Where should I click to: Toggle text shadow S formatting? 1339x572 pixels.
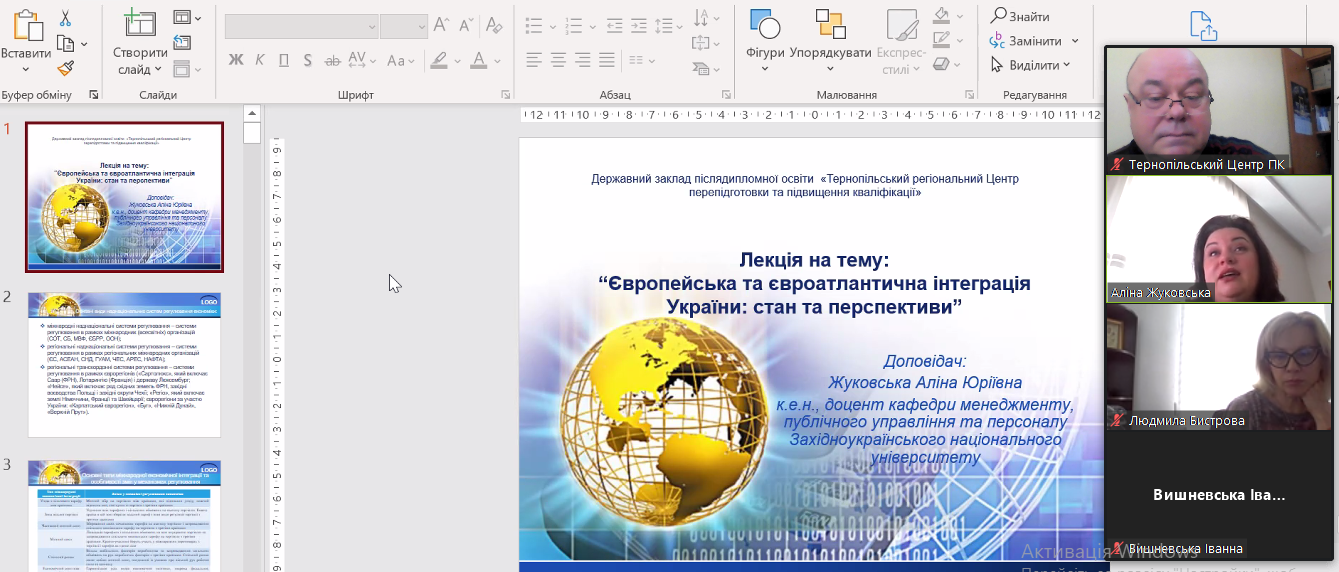tap(309, 60)
